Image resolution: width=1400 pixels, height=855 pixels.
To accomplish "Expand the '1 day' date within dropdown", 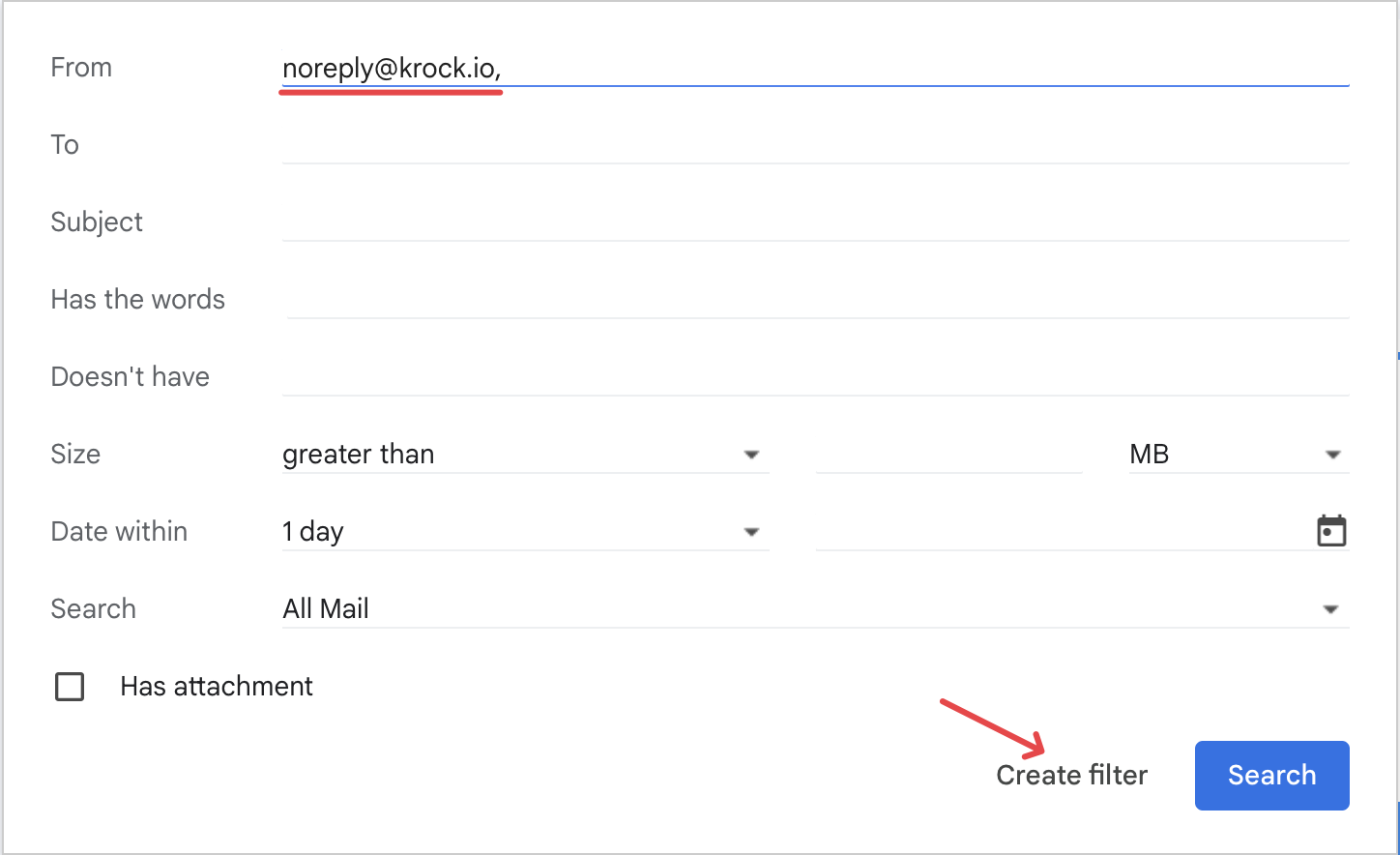I will pos(525,531).
